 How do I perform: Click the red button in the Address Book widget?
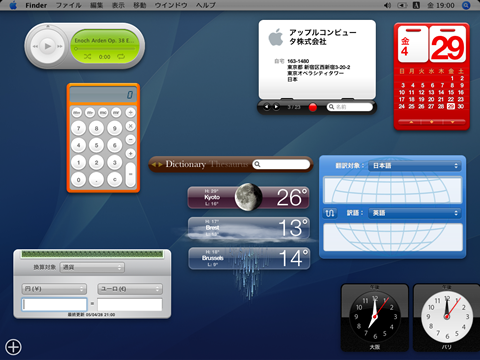click(x=313, y=107)
